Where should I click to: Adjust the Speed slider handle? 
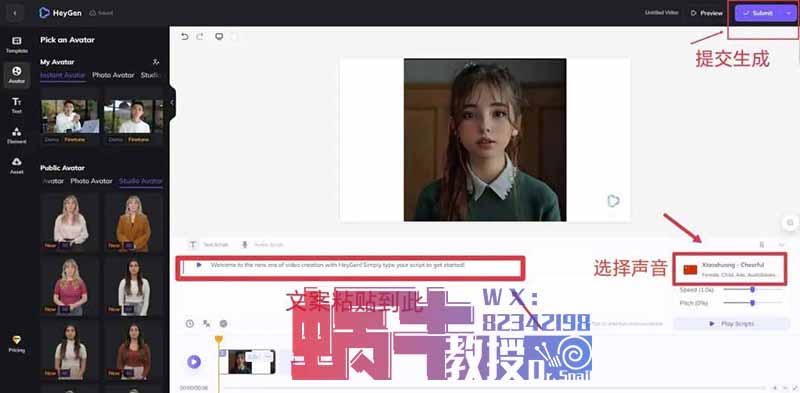(x=753, y=289)
